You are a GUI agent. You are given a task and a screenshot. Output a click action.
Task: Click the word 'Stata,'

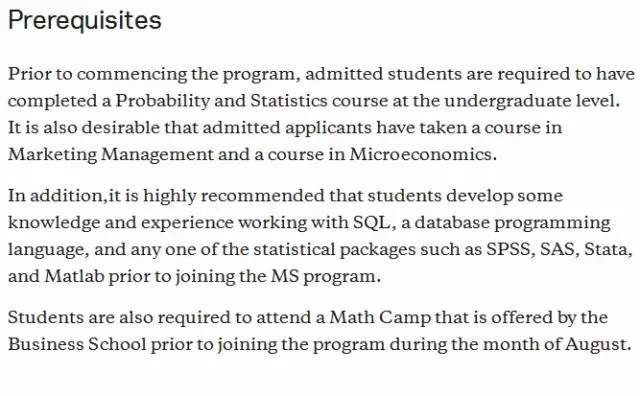[608, 249]
